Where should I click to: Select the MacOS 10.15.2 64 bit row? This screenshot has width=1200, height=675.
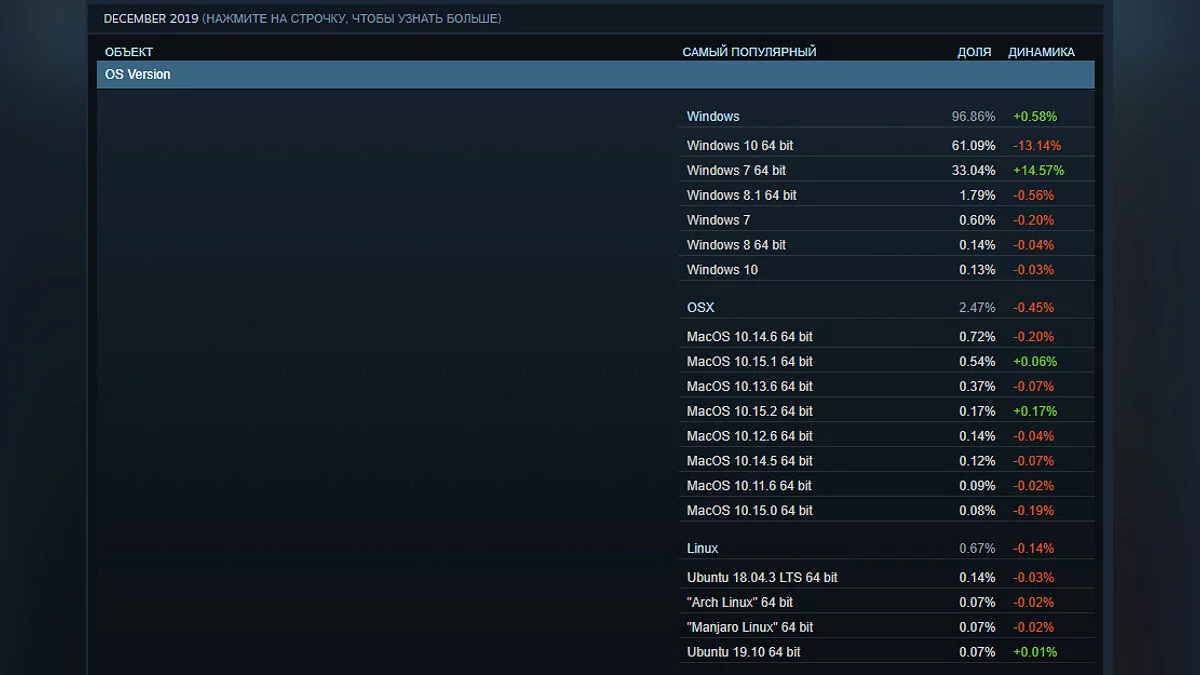tap(749, 412)
